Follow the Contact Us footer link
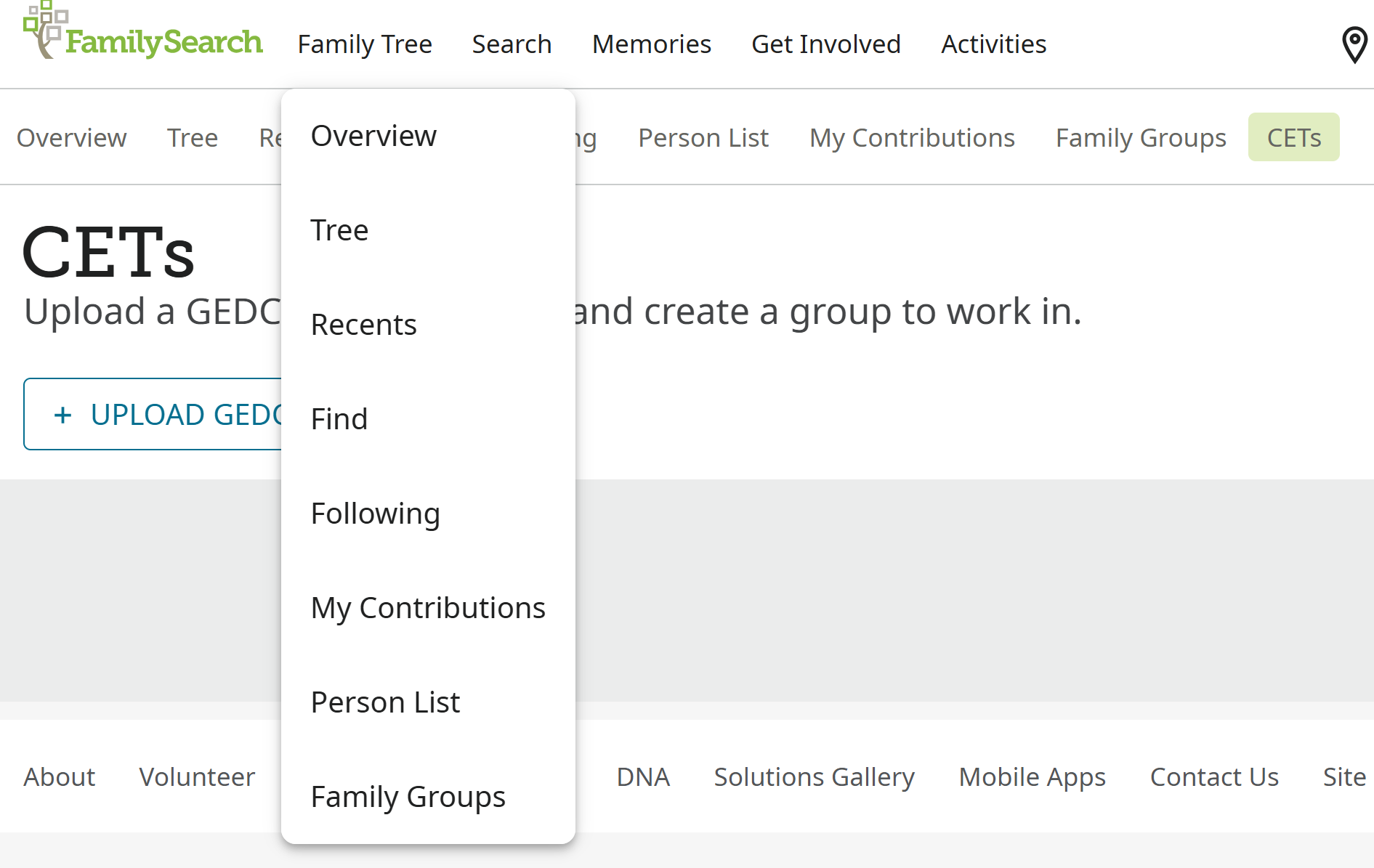Screen dimensions: 1374x868 [x=1213, y=777]
